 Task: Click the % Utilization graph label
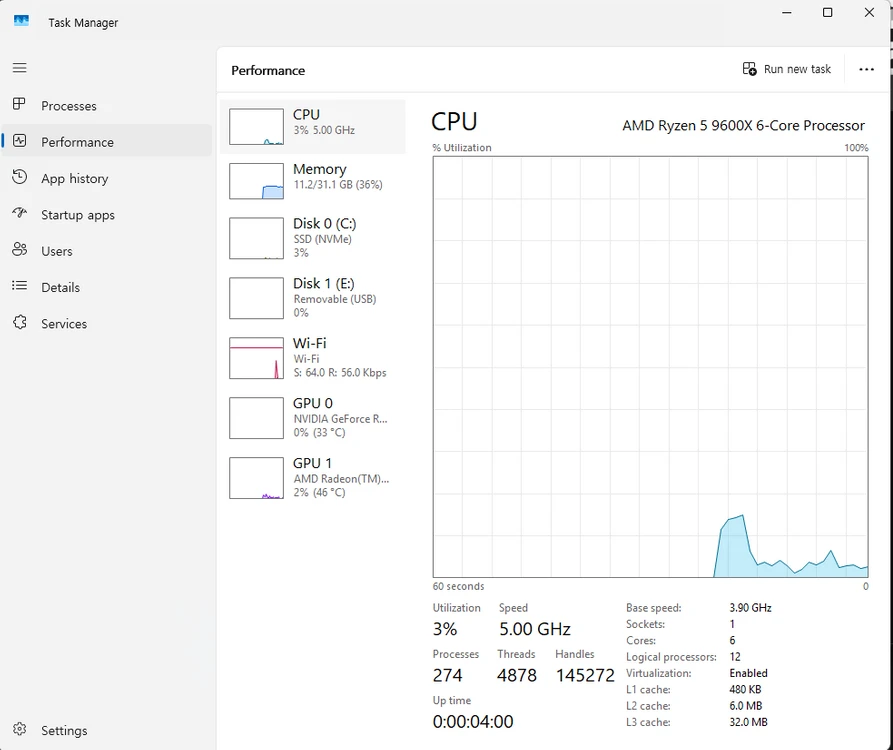(461, 147)
